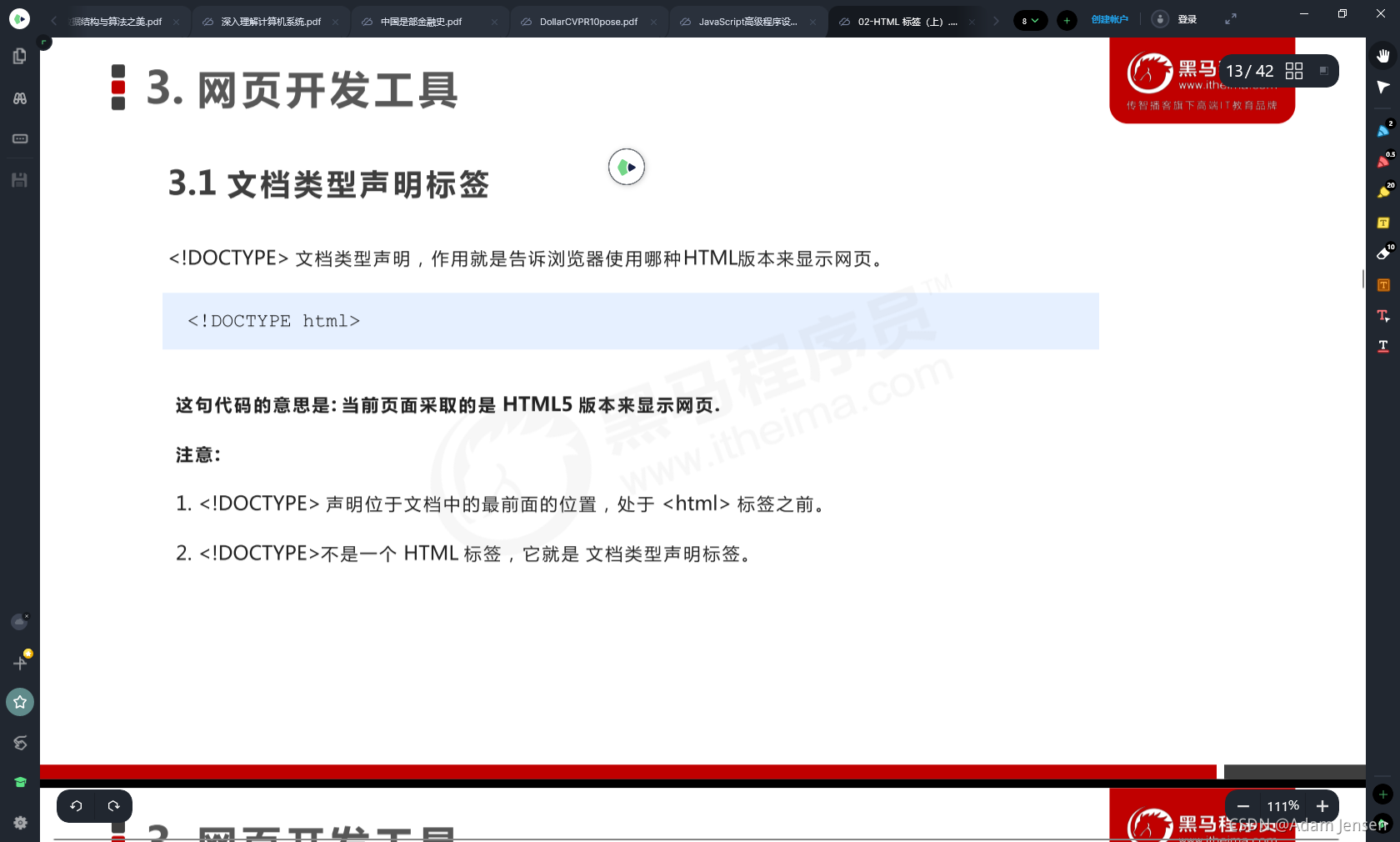Open the green graduation cap tutorial icon
The height and width of the screenshot is (842, 1400).
(20, 782)
